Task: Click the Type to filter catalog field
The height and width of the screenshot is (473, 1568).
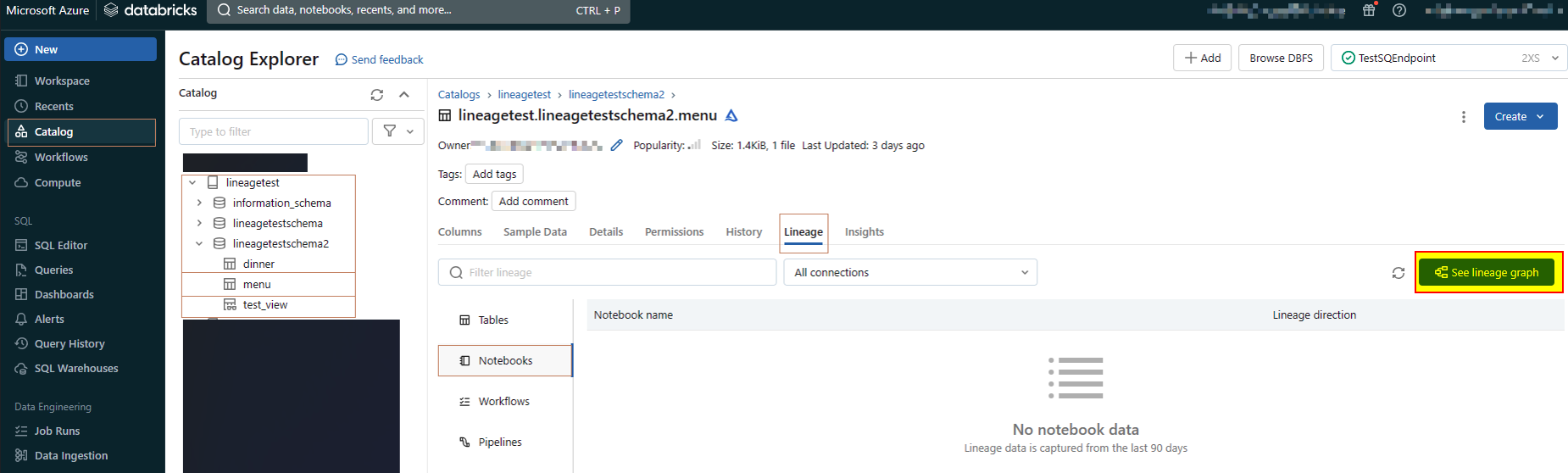Action: (274, 131)
